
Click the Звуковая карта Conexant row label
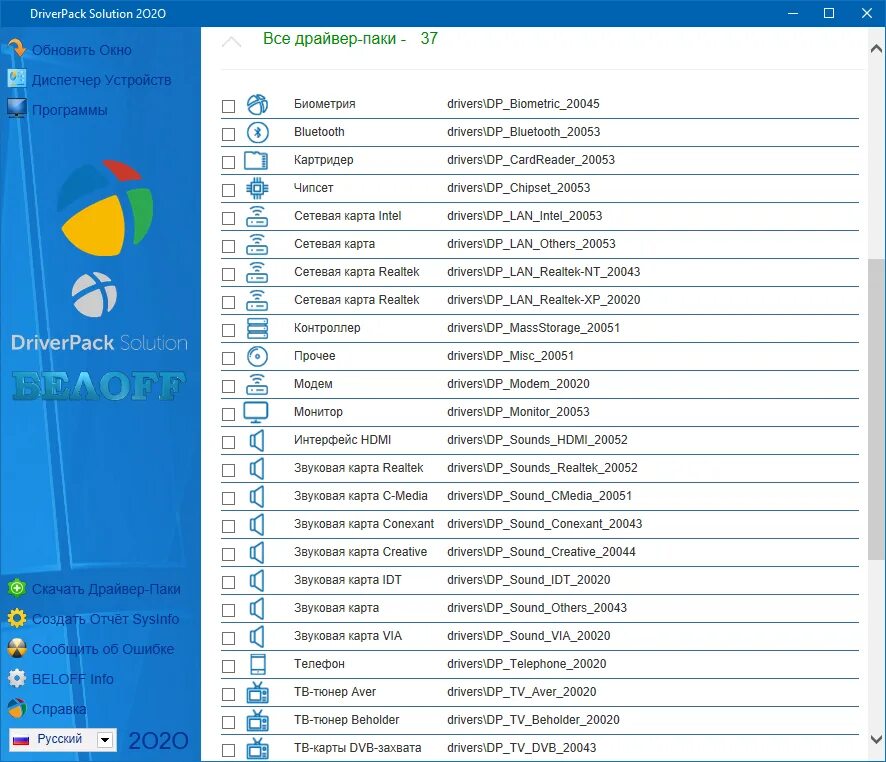pyautogui.click(x=364, y=524)
